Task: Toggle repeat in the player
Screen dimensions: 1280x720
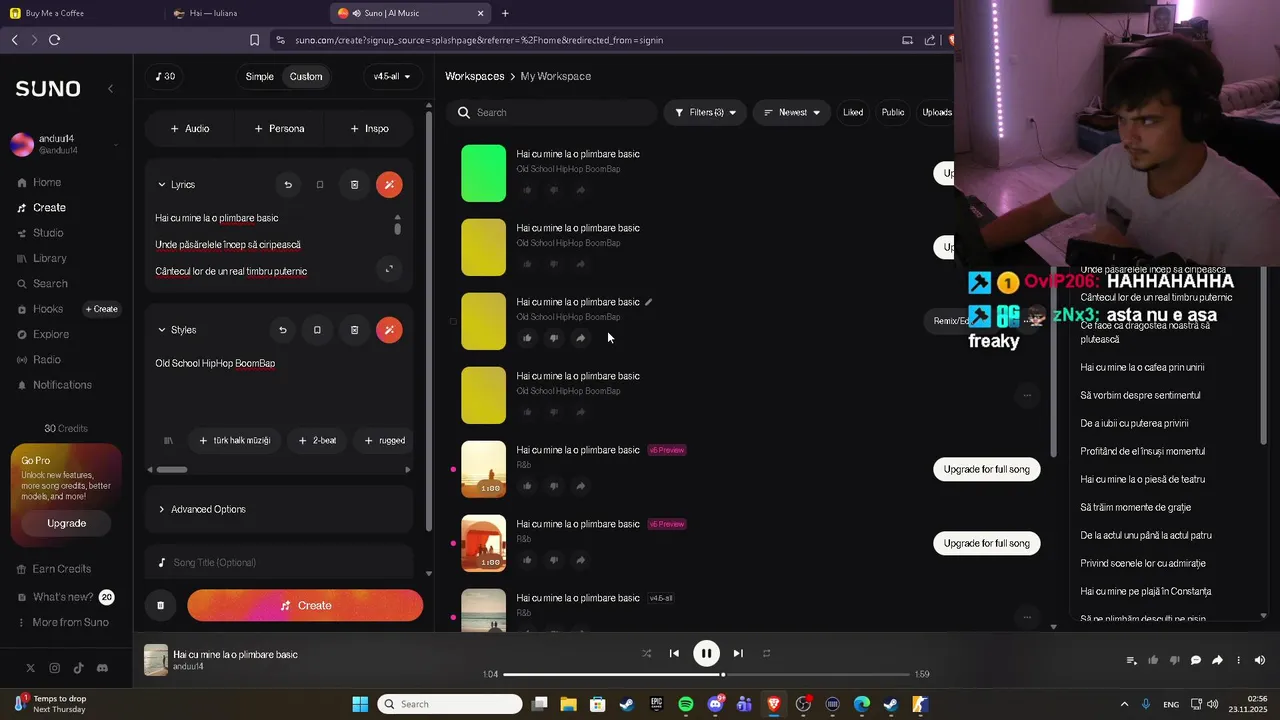Action: [x=767, y=654]
